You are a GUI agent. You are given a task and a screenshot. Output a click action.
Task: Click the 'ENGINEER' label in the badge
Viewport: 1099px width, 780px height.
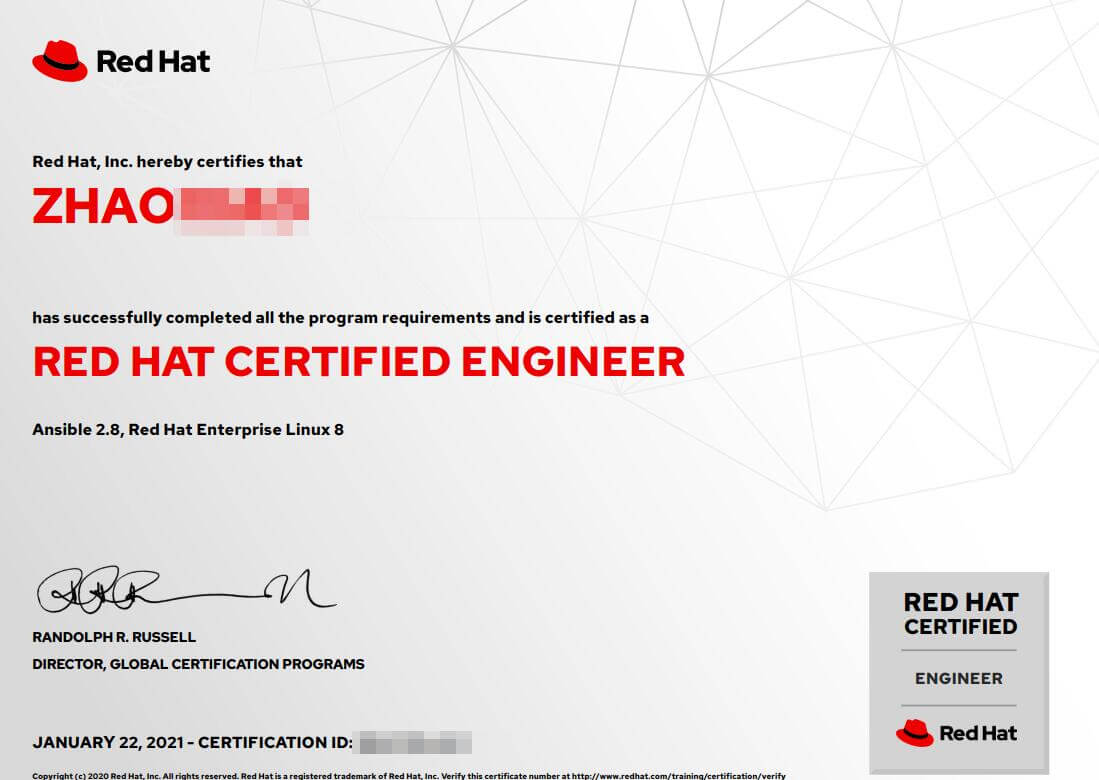point(959,678)
